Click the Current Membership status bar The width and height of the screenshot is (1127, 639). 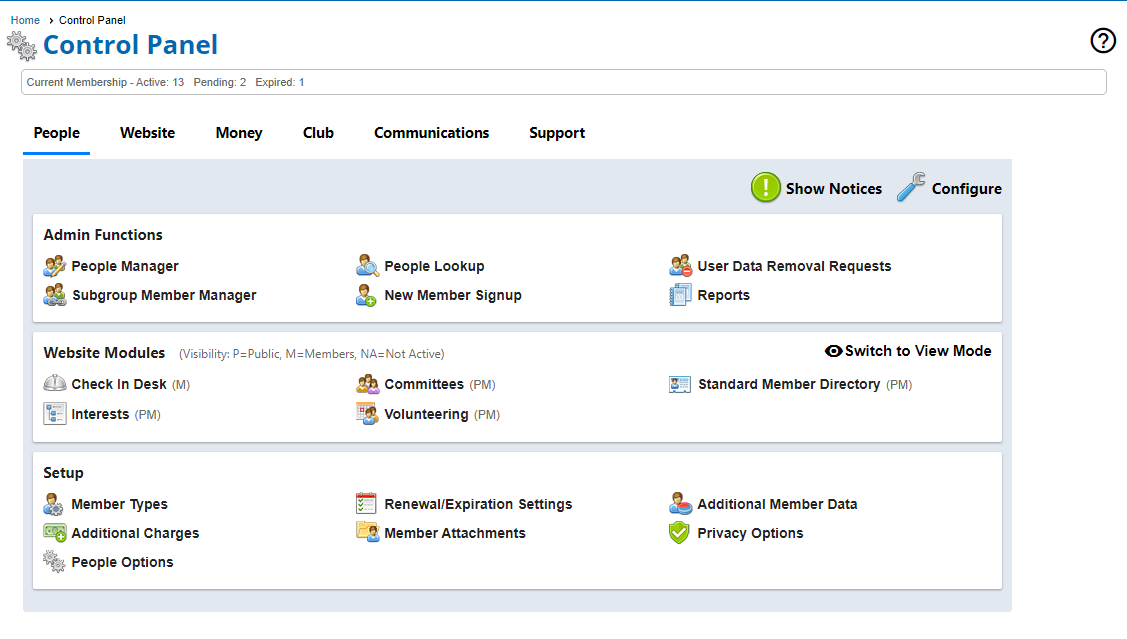point(563,82)
